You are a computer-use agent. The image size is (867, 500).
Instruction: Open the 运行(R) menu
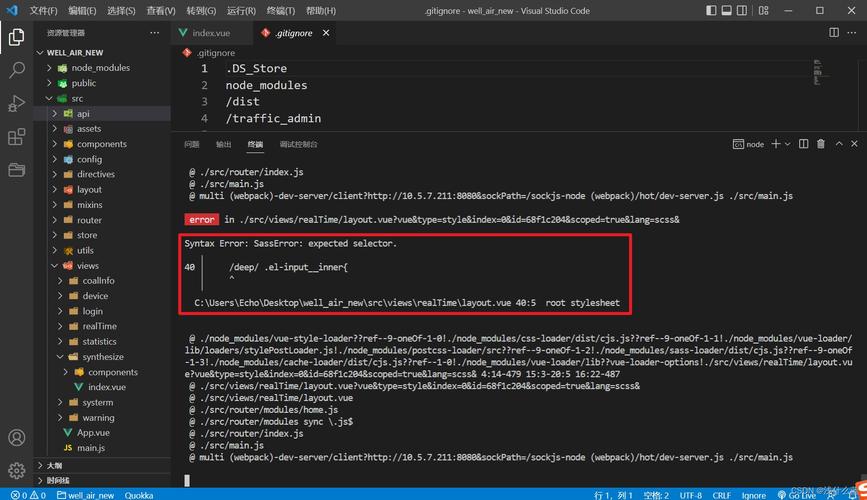tap(241, 11)
